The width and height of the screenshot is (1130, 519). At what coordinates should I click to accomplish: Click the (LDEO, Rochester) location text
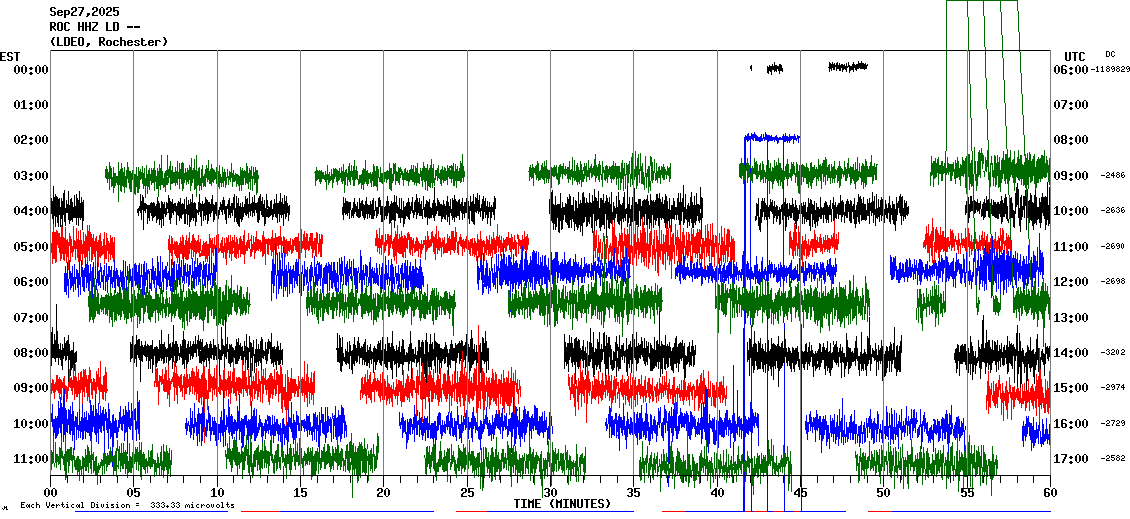(108, 42)
